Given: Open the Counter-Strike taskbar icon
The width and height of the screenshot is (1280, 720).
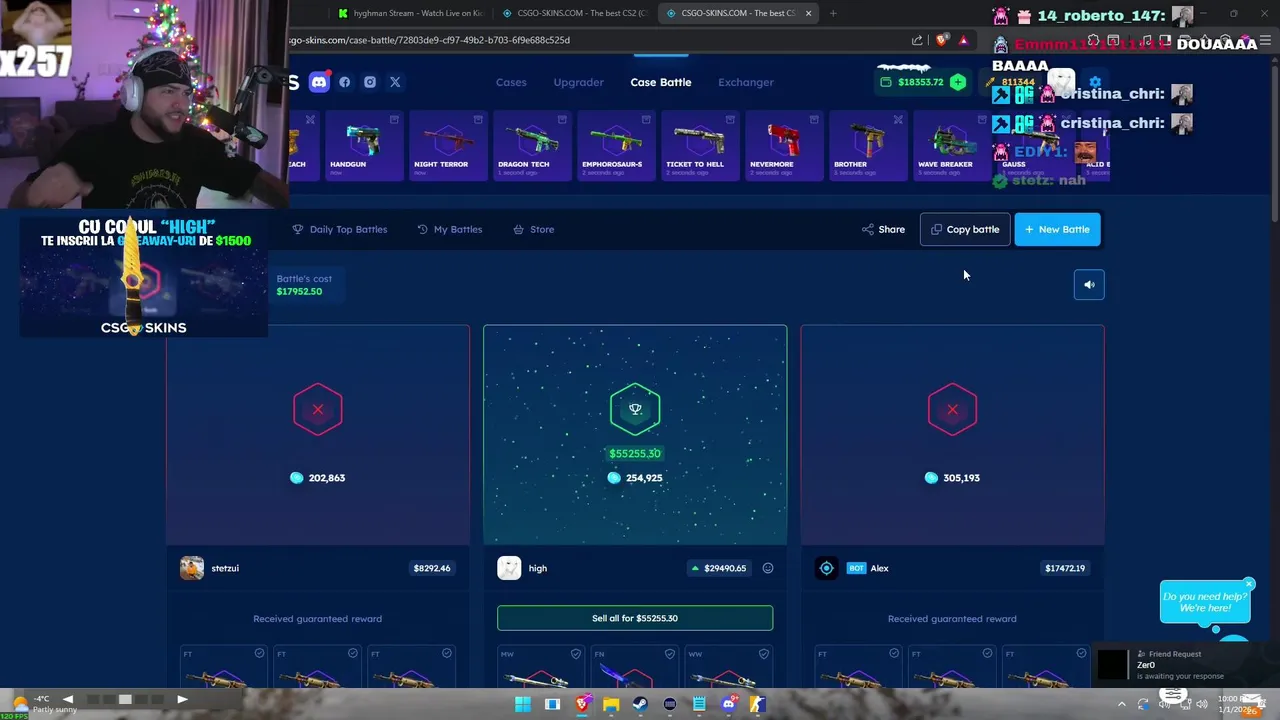Looking at the screenshot, I should pyautogui.click(x=758, y=704).
